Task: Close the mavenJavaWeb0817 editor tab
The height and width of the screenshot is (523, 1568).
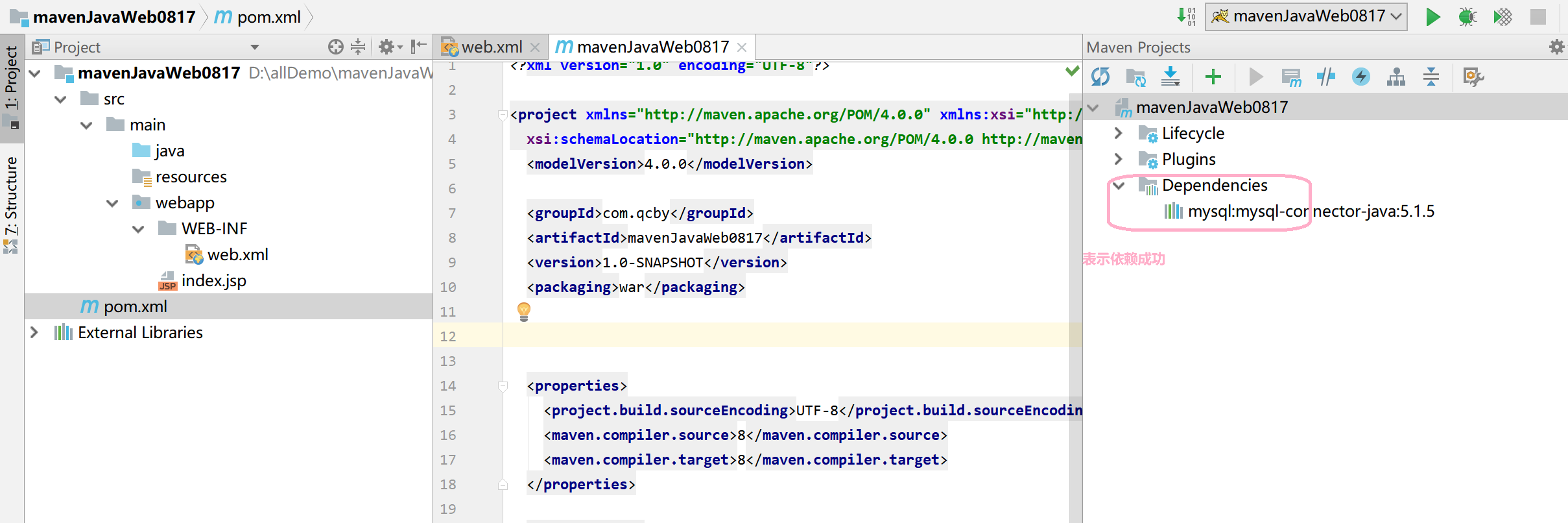Action: click(x=742, y=47)
